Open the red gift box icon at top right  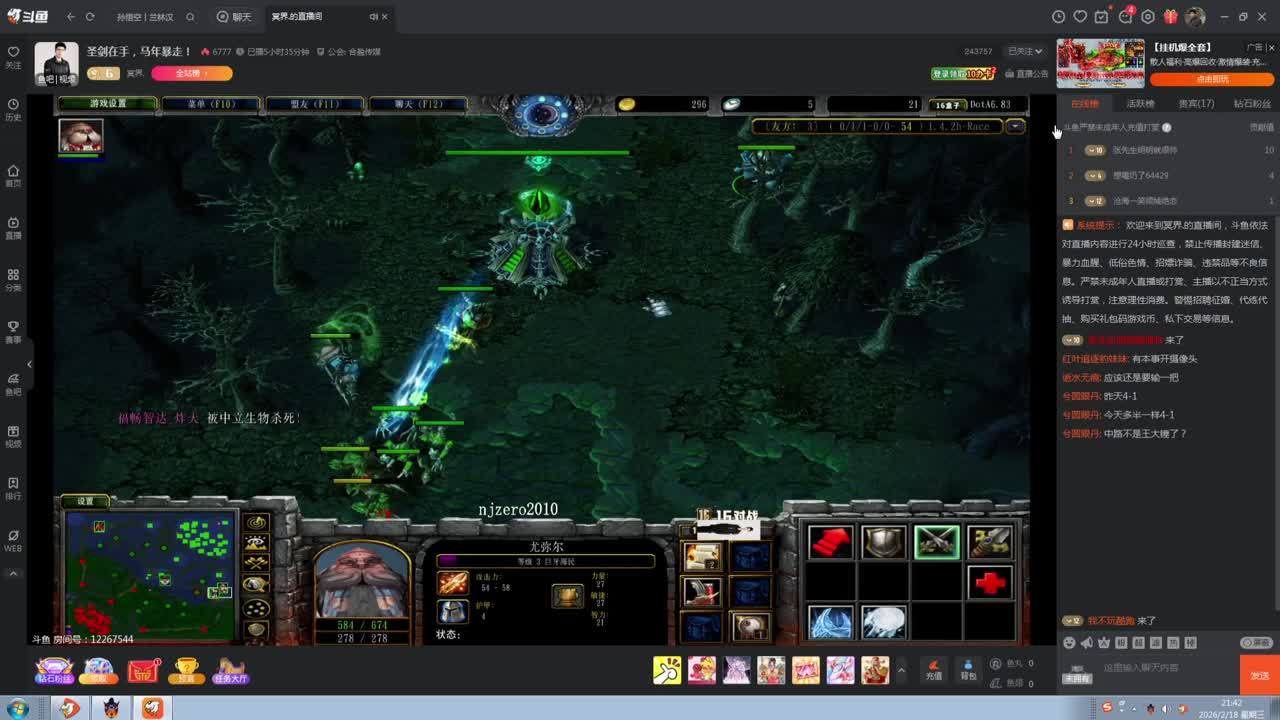coord(1170,17)
